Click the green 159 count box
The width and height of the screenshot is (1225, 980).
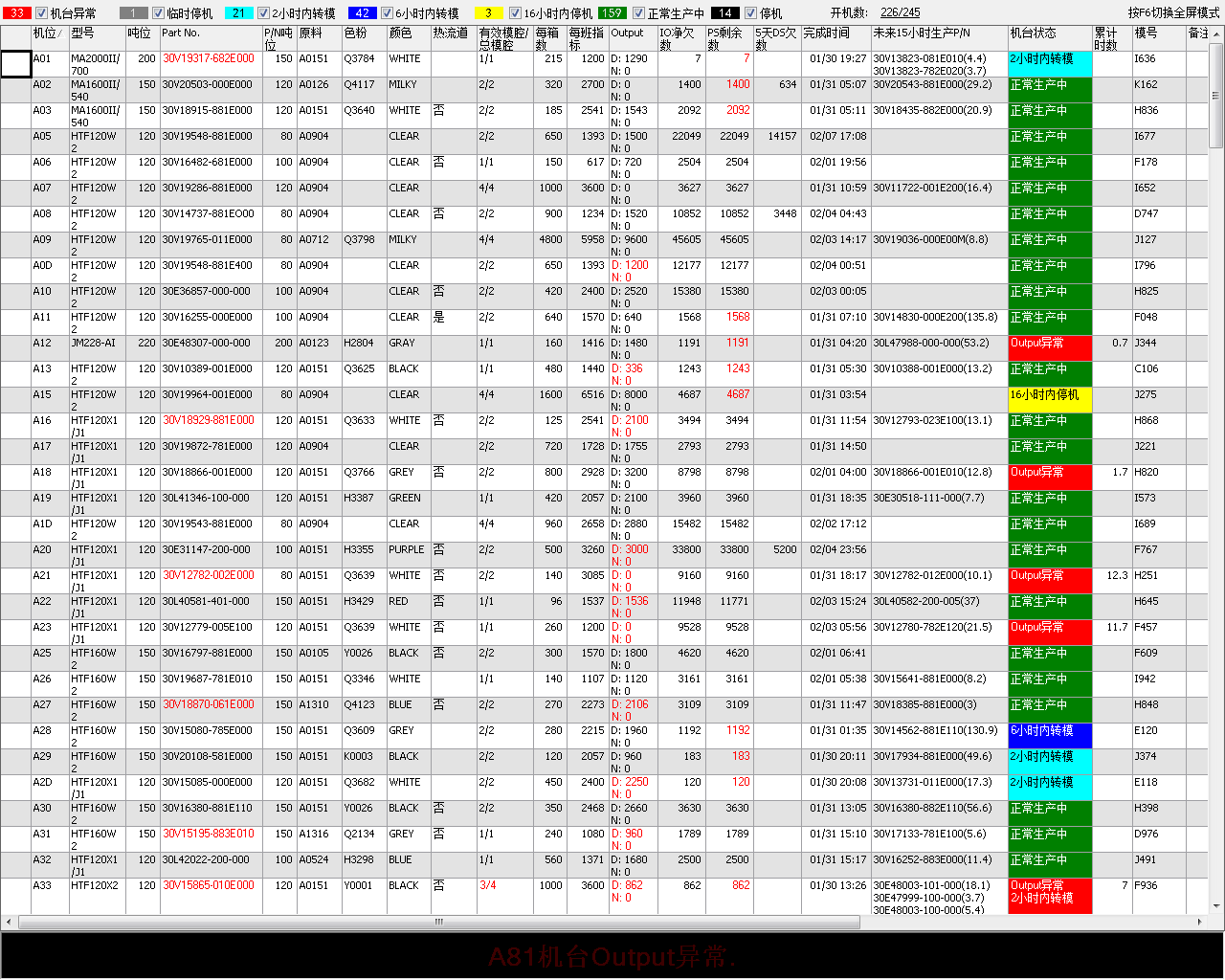pos(612,13)
